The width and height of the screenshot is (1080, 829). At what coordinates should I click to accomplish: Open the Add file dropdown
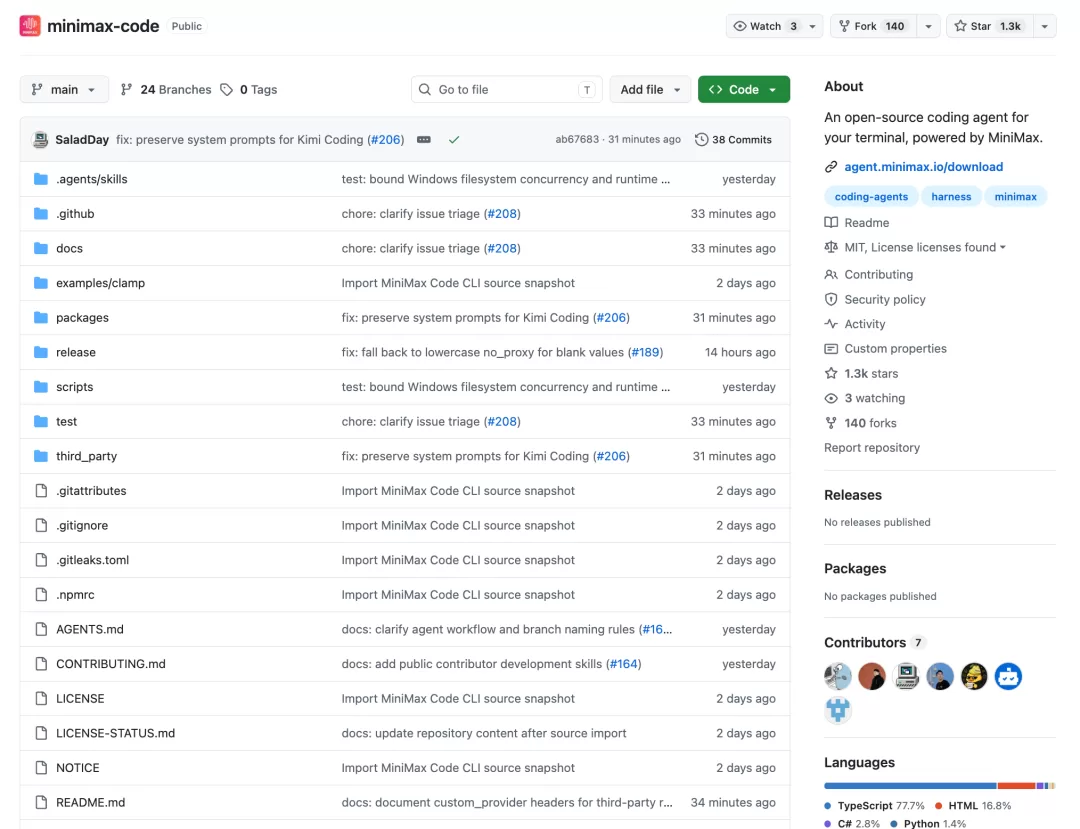click(650, 90)
